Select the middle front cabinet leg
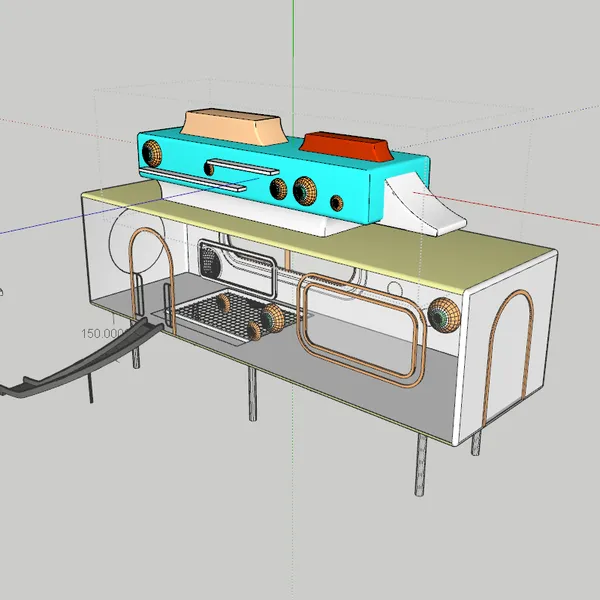Viewport: 600px width, 600px height. pos(252,394)
